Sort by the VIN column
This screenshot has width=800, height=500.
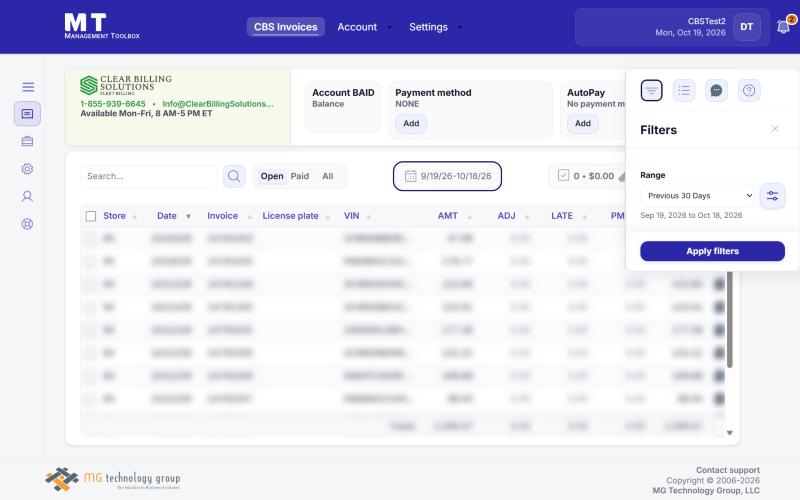(352, 216)
